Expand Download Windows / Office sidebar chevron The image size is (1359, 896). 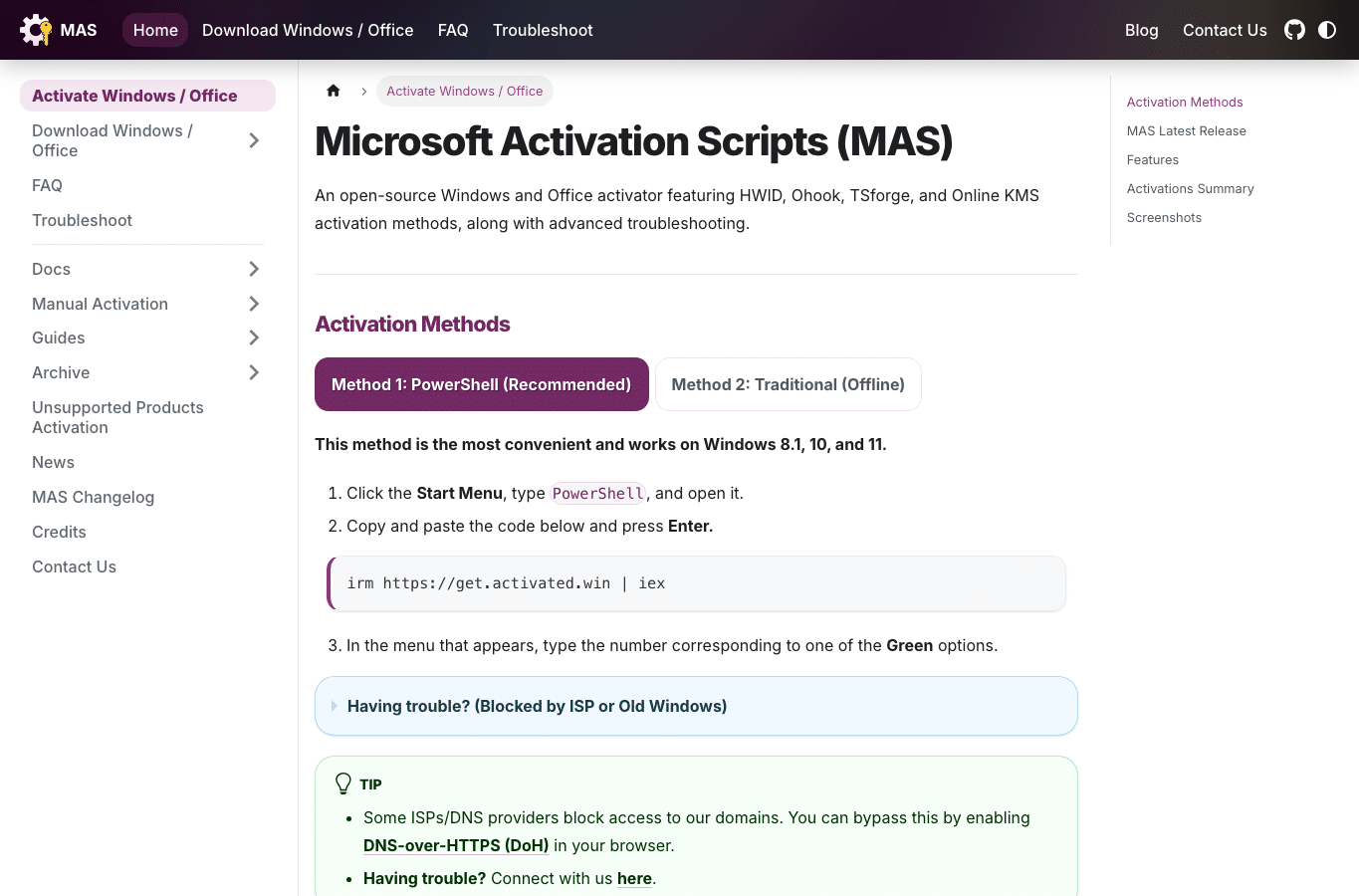click(254, 140)
